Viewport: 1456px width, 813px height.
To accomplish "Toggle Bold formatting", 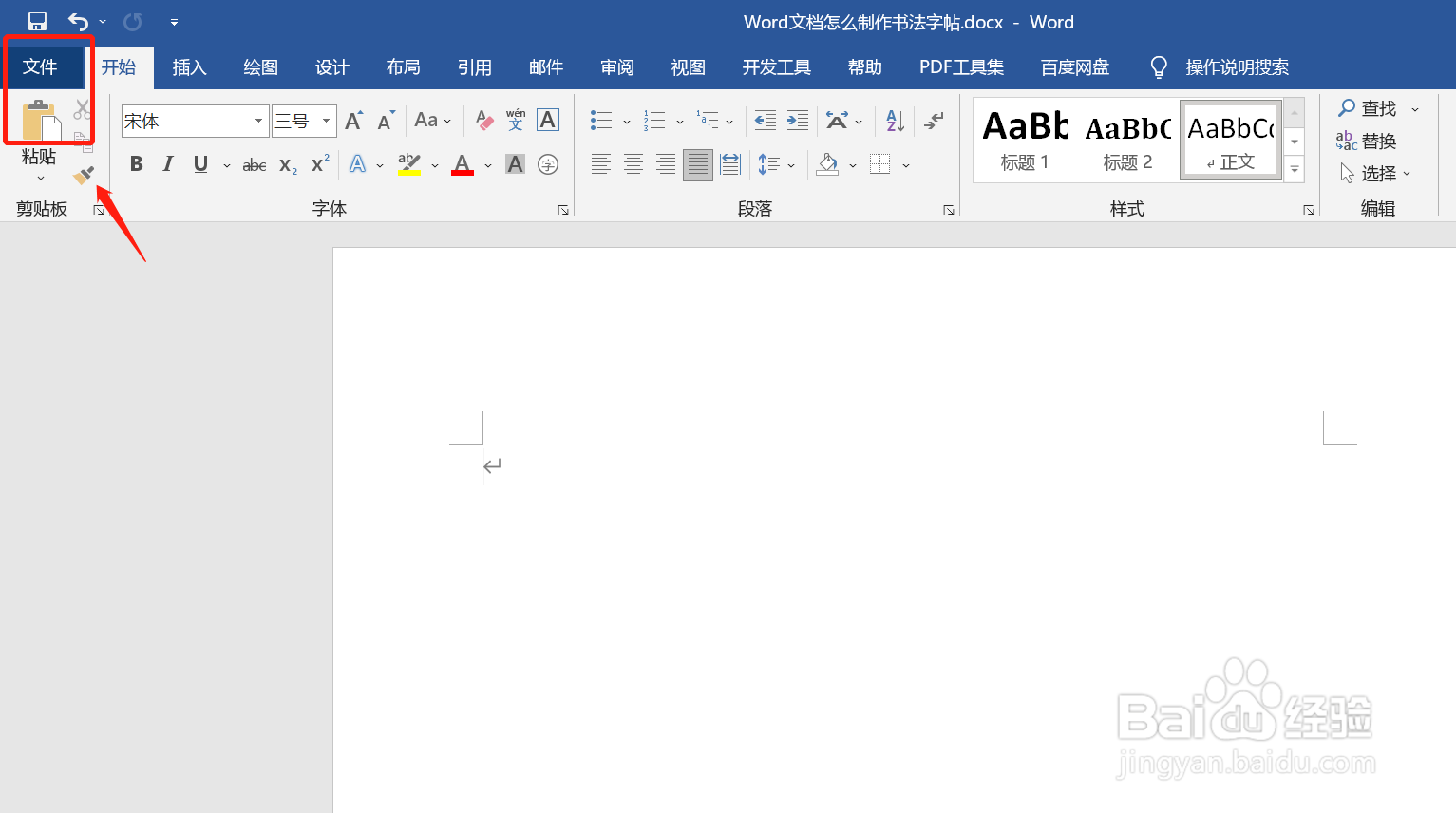I will (137, 164).
